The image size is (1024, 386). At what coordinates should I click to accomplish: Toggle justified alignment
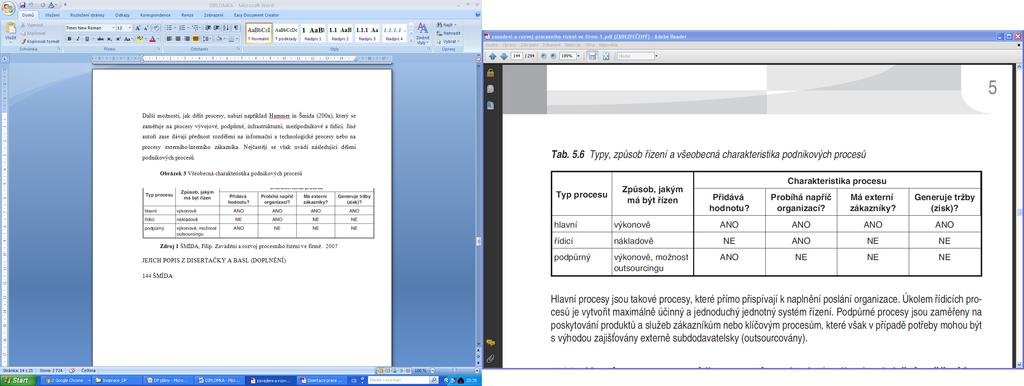(195, 39)
